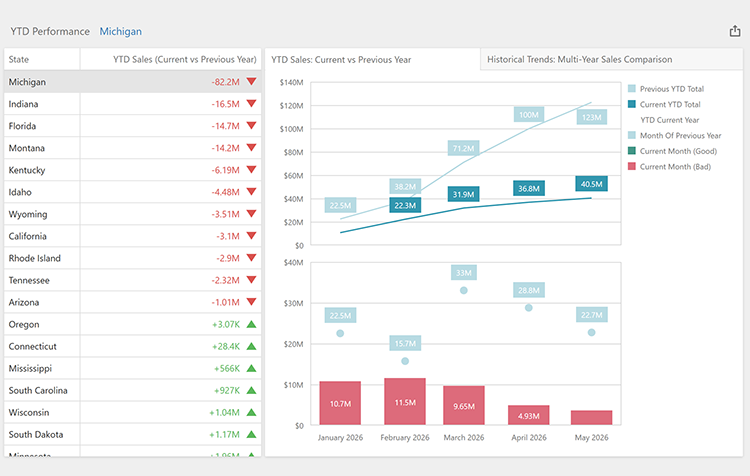Image resolution: width=750 pixels, height=476 pixels.
Task: Click green up arrow in Mississippi row
Action: (252, 368)
